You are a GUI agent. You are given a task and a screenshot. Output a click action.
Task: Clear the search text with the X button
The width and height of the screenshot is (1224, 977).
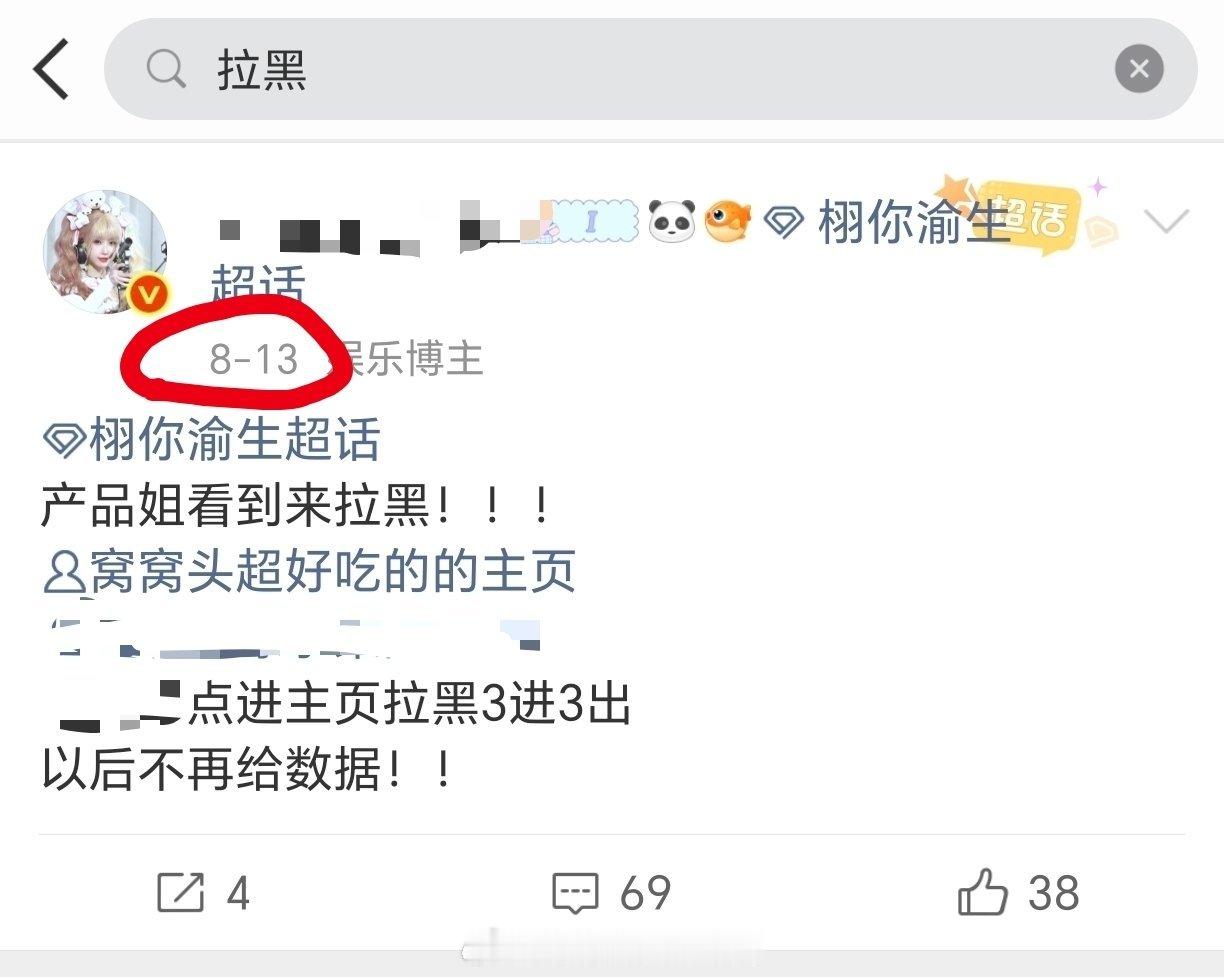[x=1139, y=69]
